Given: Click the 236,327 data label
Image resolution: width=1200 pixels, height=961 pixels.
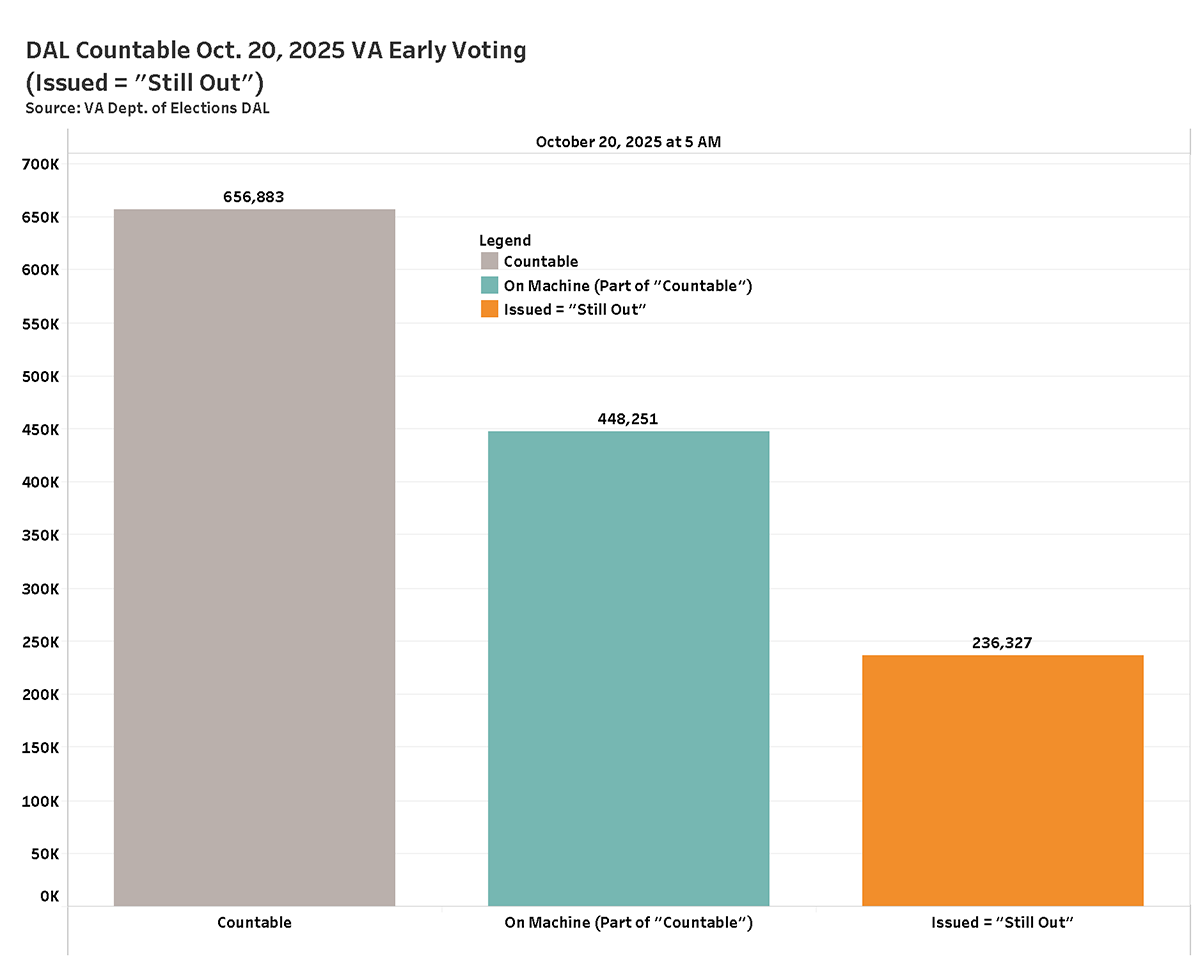Looking at the screenshot, I should (1002, 643).
